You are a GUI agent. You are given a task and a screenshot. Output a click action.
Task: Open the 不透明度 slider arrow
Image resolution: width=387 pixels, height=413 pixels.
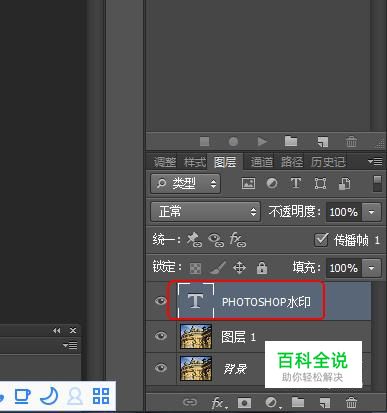coord(371,212)
